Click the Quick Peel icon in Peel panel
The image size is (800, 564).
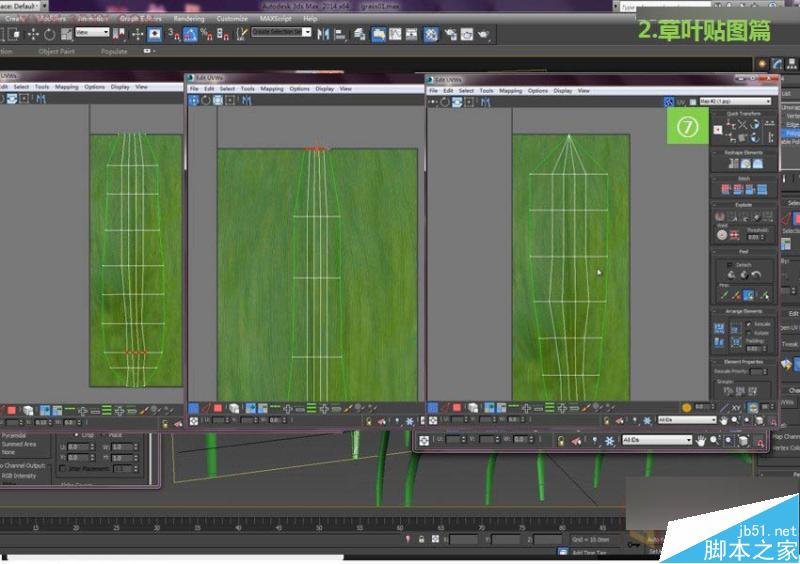[x=732, y=274]
